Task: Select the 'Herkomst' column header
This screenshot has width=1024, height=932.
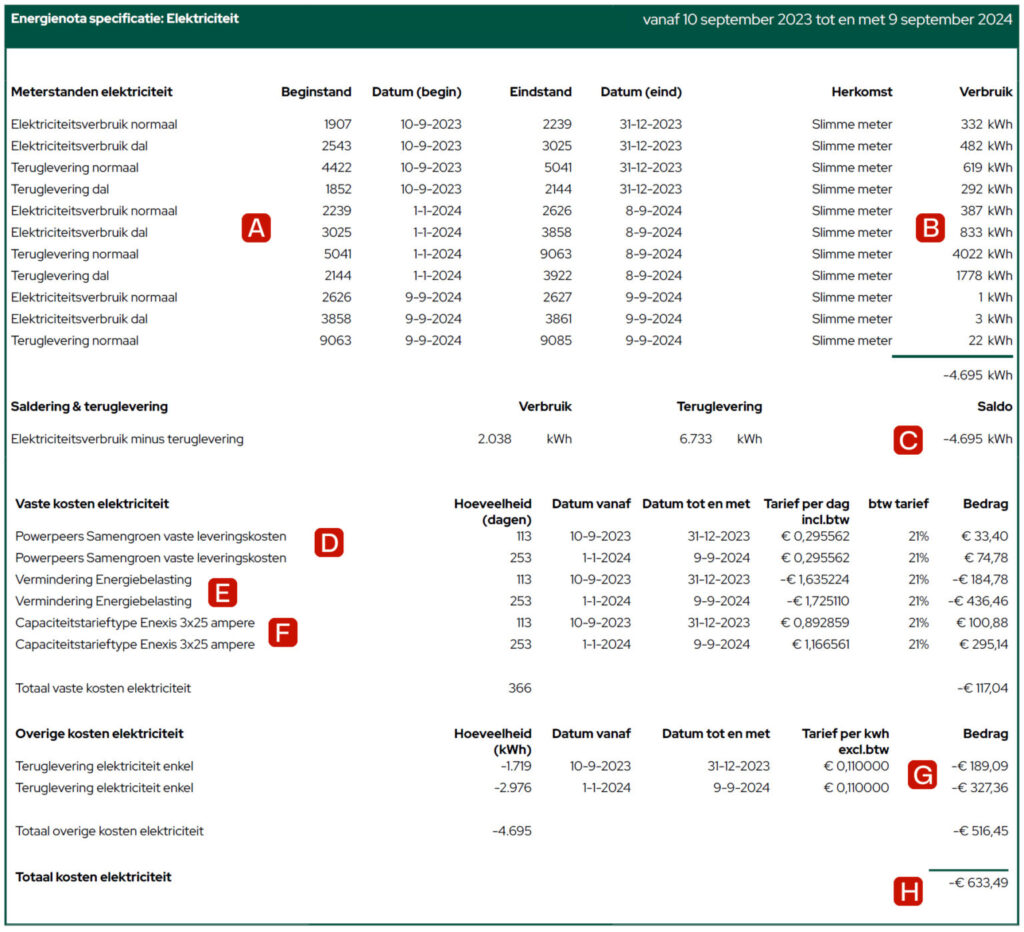Action: click(861, 92)
